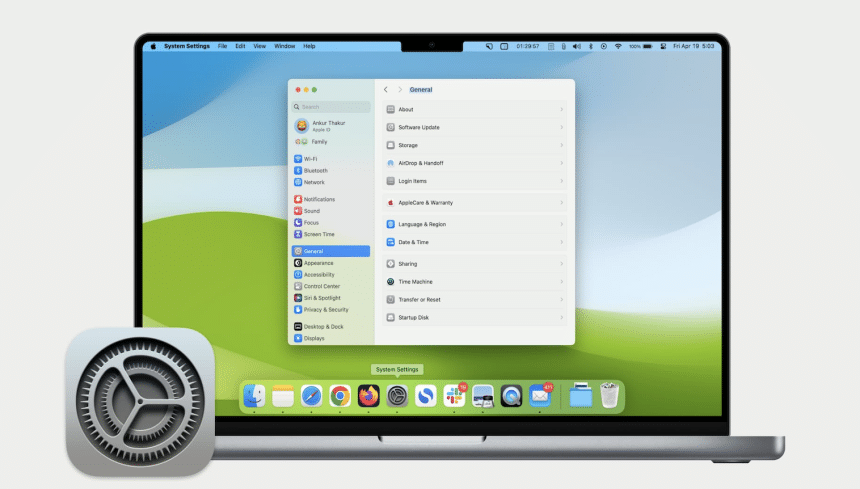This screenshot has height=489, width=860.
Task: Open Time Machine row
Action: tap(475, 282)
